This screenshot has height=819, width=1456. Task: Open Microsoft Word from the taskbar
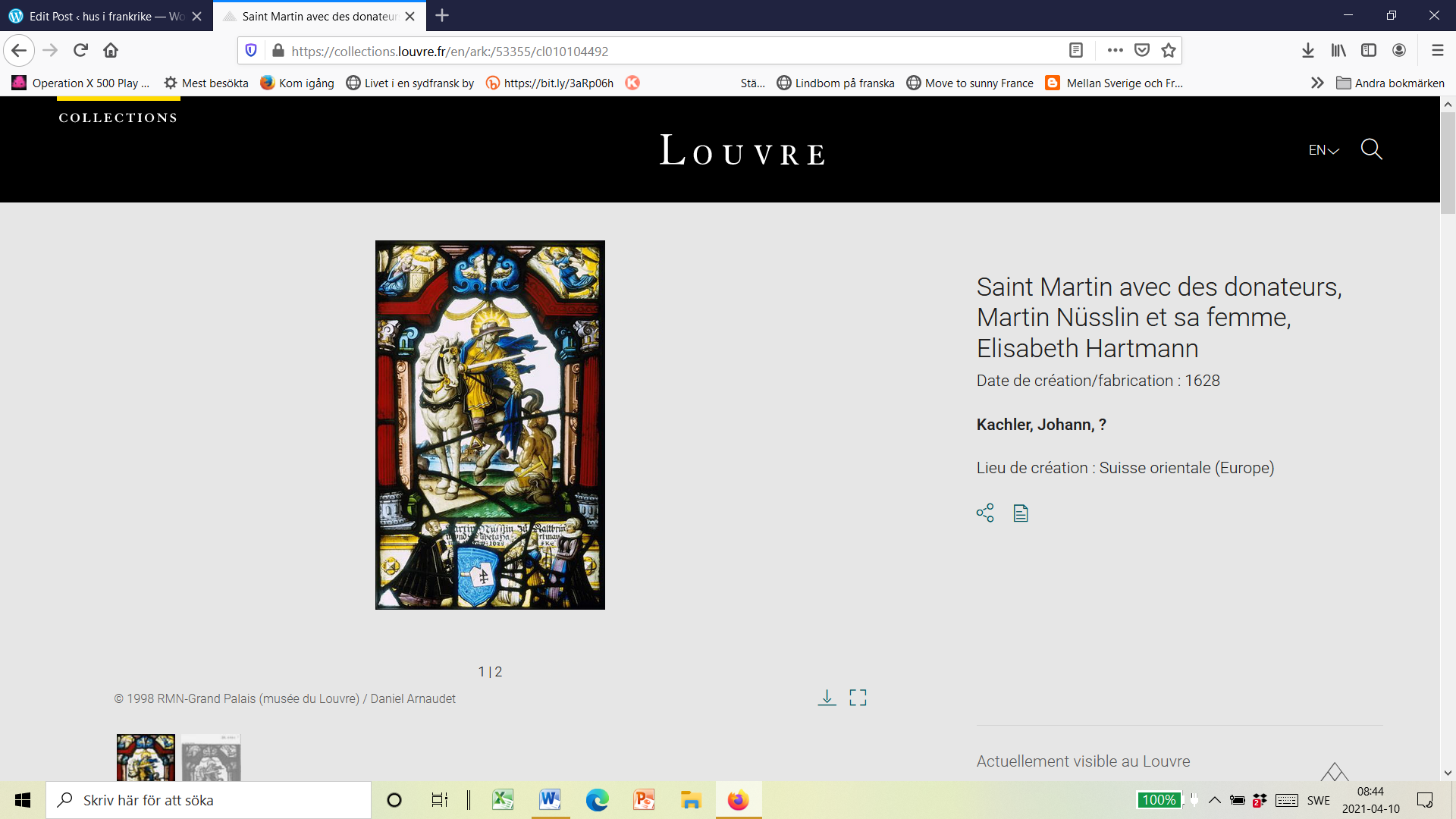point(550,800)
